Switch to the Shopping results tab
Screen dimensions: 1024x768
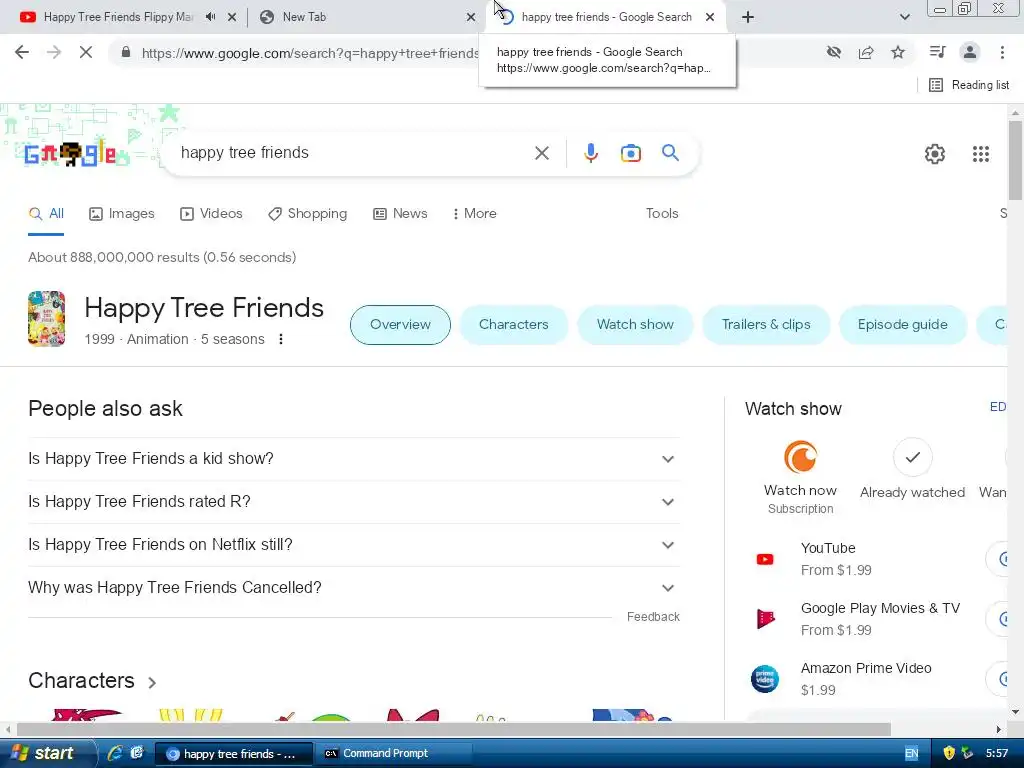point(308,214)
